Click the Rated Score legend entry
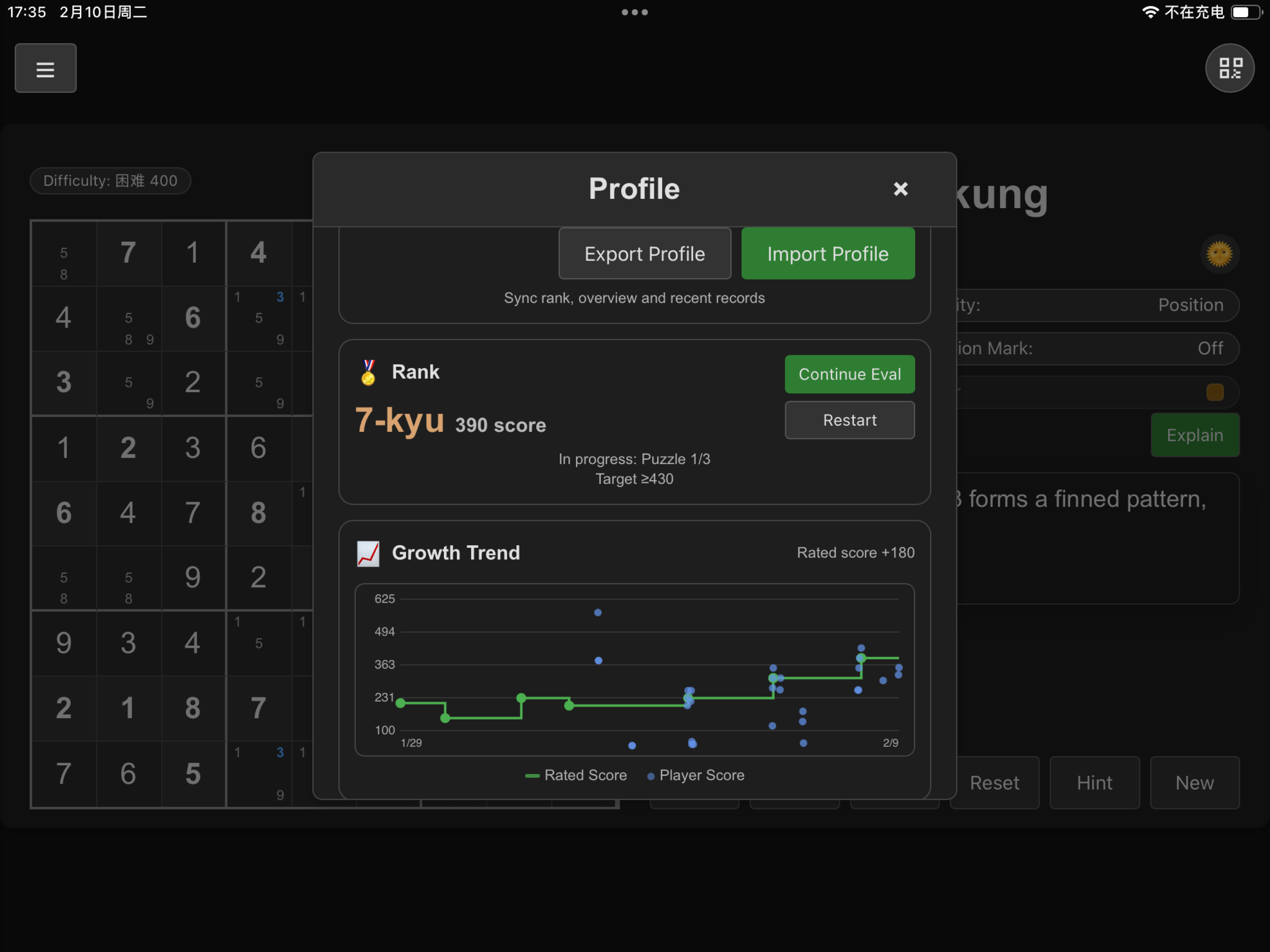The image size is (1270, 952). click(x=576, y=775)
